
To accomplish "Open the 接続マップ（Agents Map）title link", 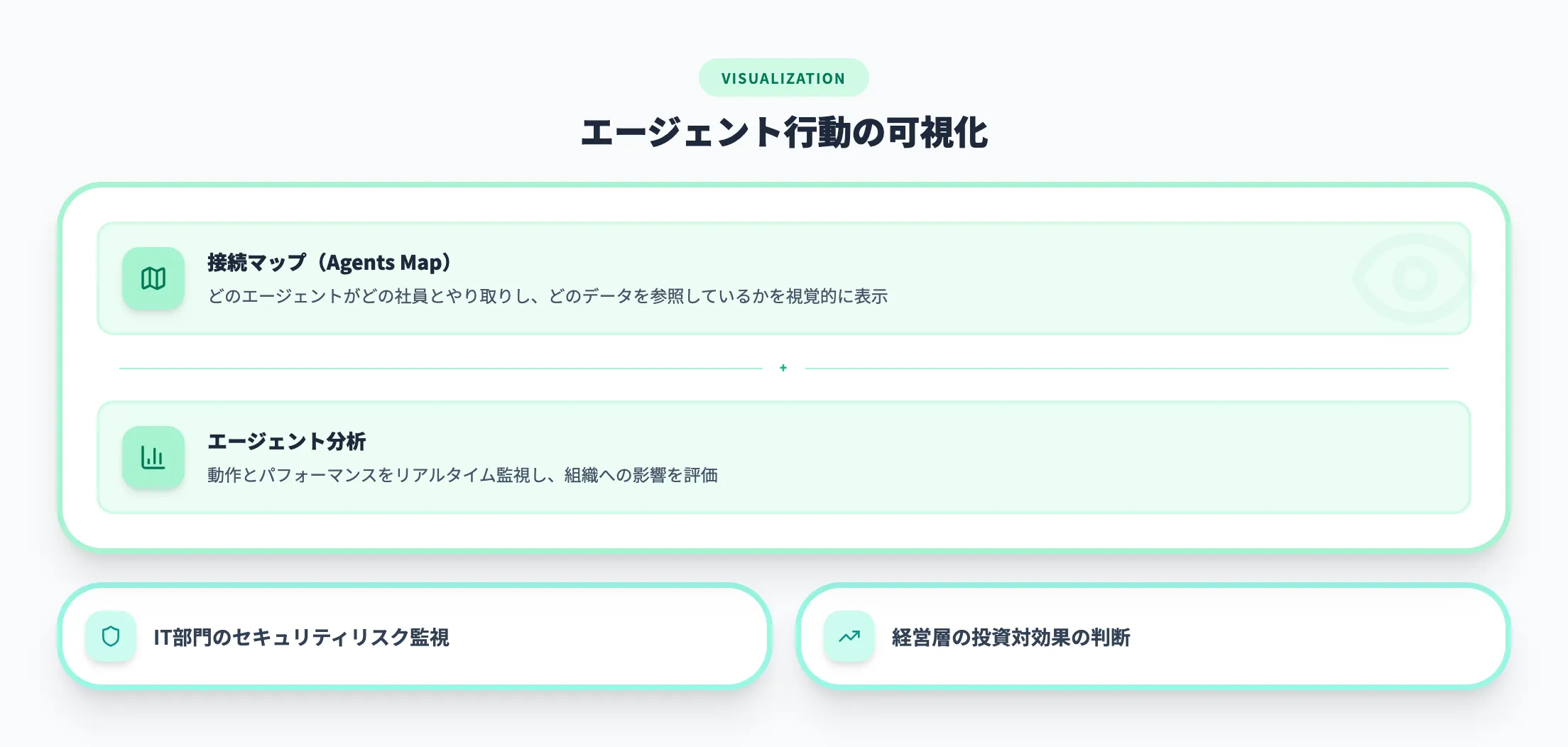I will click(x=329, y=262).
